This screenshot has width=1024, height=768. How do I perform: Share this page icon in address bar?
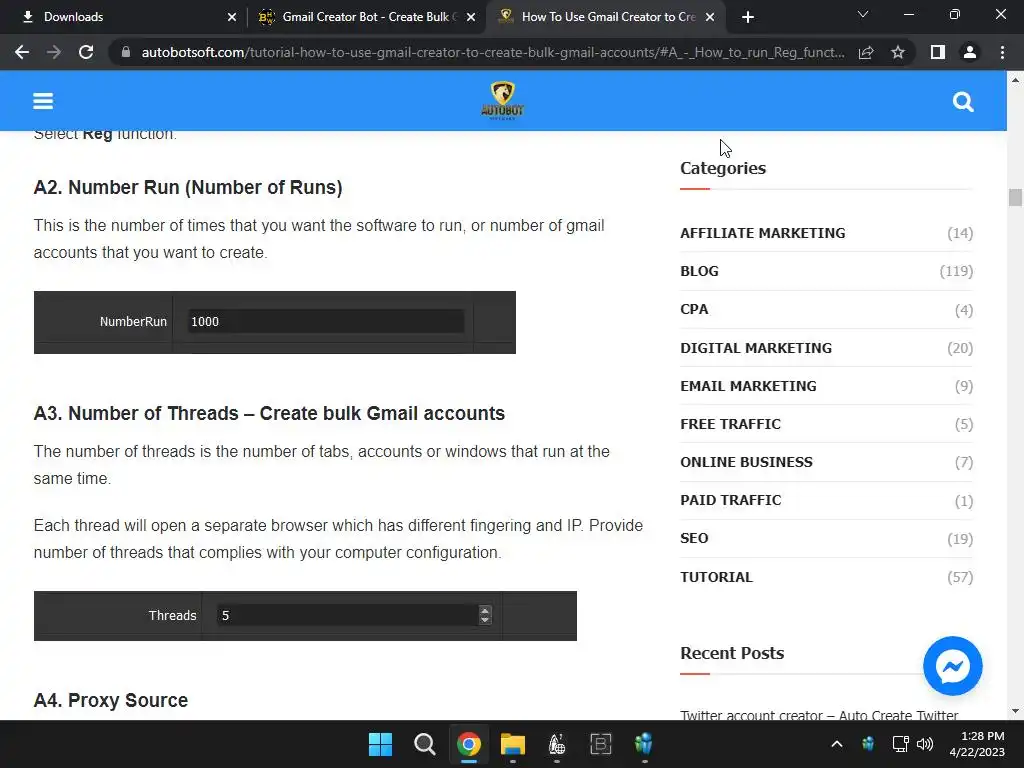tap(866, 52)
